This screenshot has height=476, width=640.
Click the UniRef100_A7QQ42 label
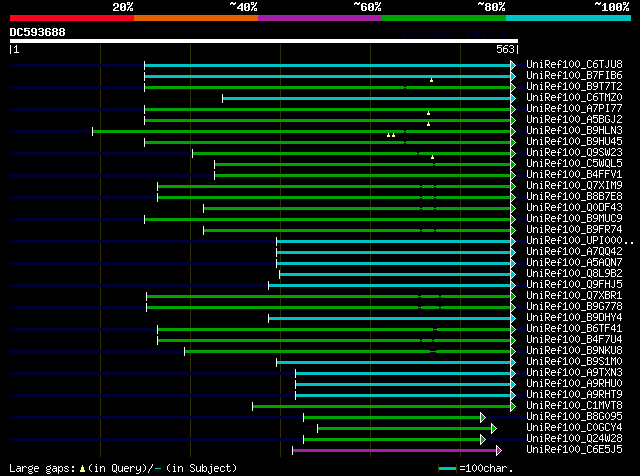pos(574,252)
